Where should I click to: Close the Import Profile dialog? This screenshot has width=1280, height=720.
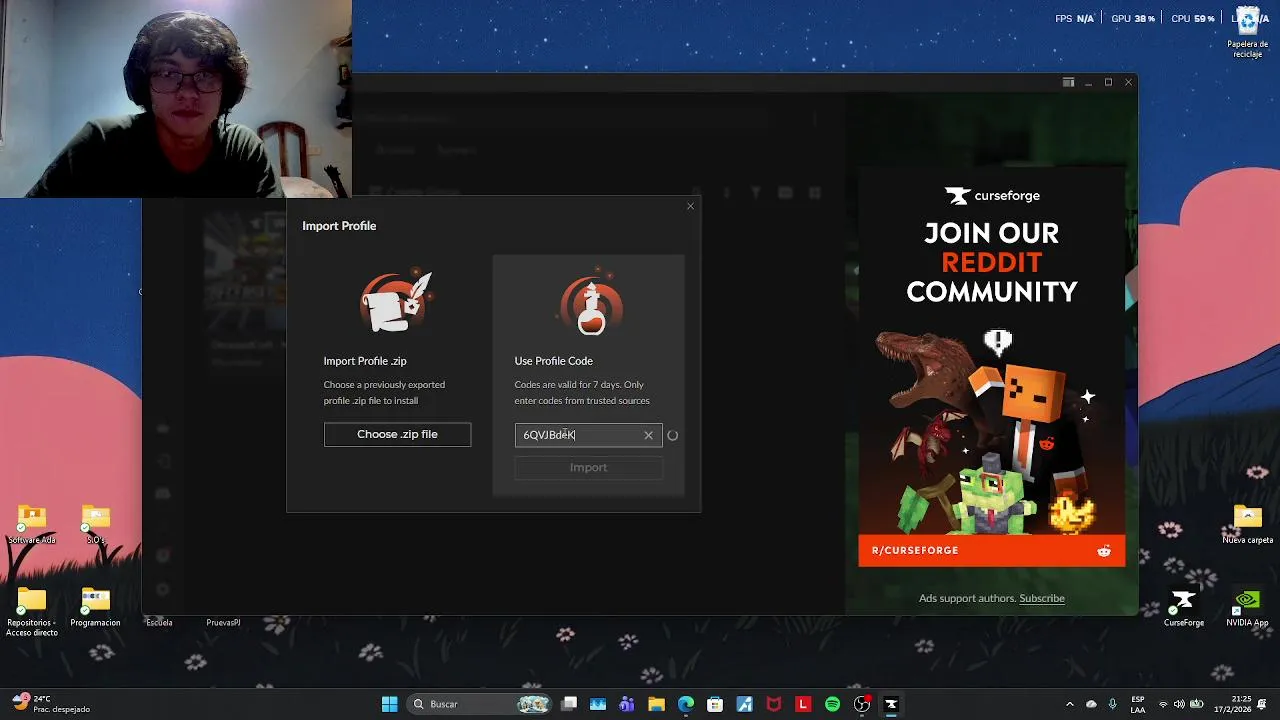coord(690,206)
